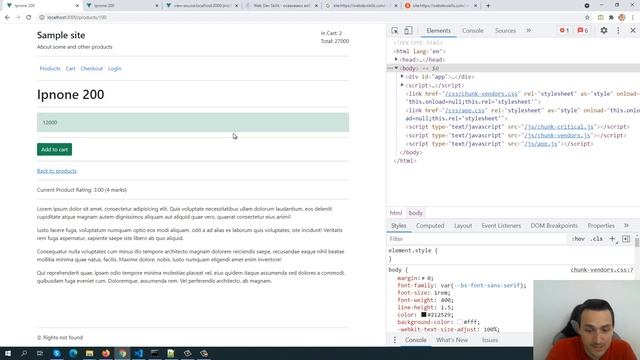Close the DevTools panel

click(633, 31)
